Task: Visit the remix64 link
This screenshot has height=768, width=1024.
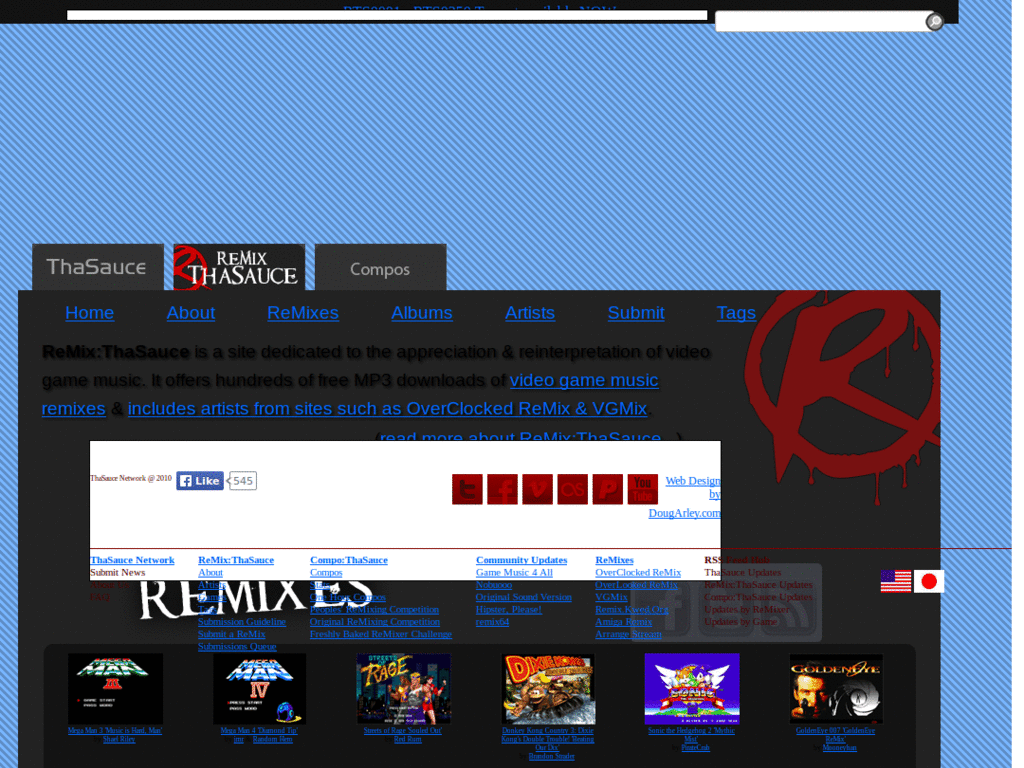Action: click(x=492, y=622)
